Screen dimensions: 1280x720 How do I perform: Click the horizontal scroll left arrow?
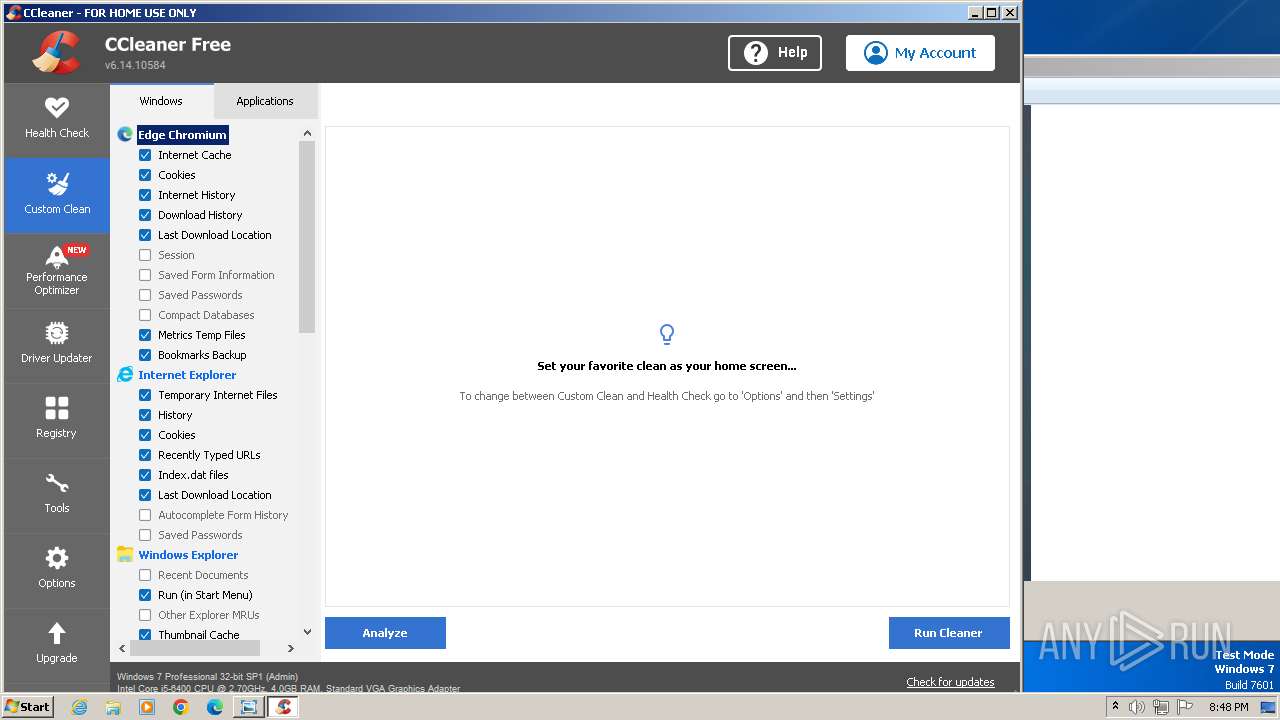[123, 648]
